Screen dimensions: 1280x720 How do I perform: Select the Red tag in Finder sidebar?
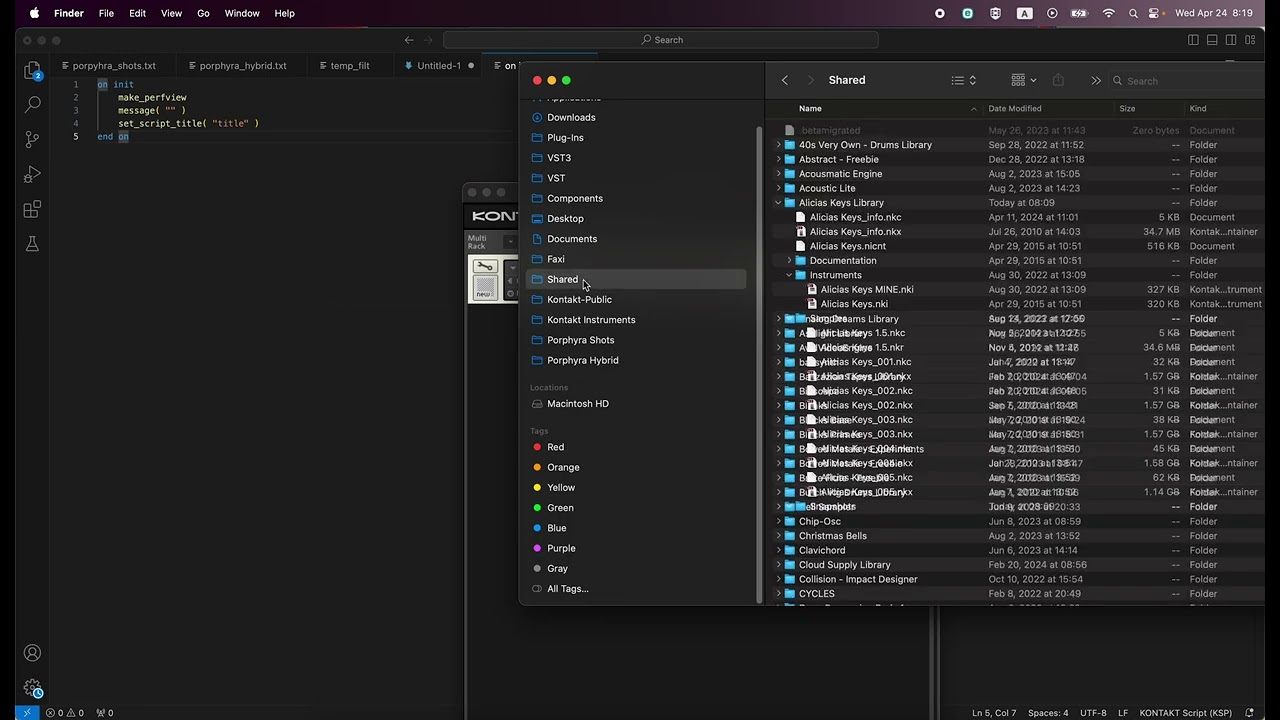pos(555,447)
